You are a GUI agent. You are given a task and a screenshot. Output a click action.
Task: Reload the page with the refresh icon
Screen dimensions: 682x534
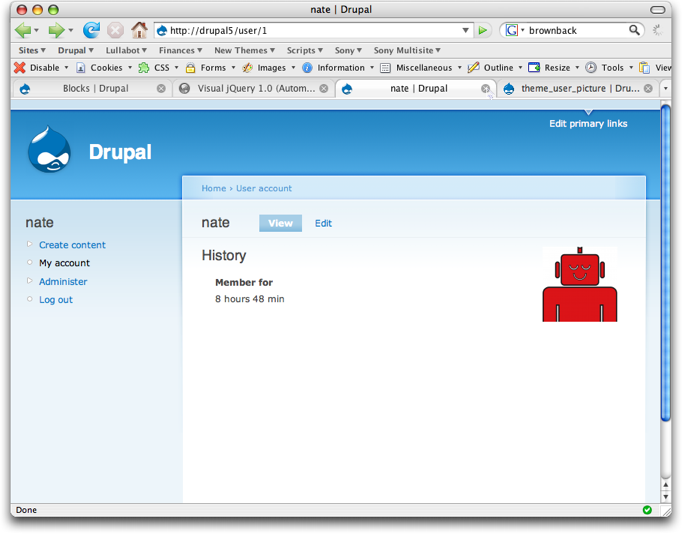point(91,30)
